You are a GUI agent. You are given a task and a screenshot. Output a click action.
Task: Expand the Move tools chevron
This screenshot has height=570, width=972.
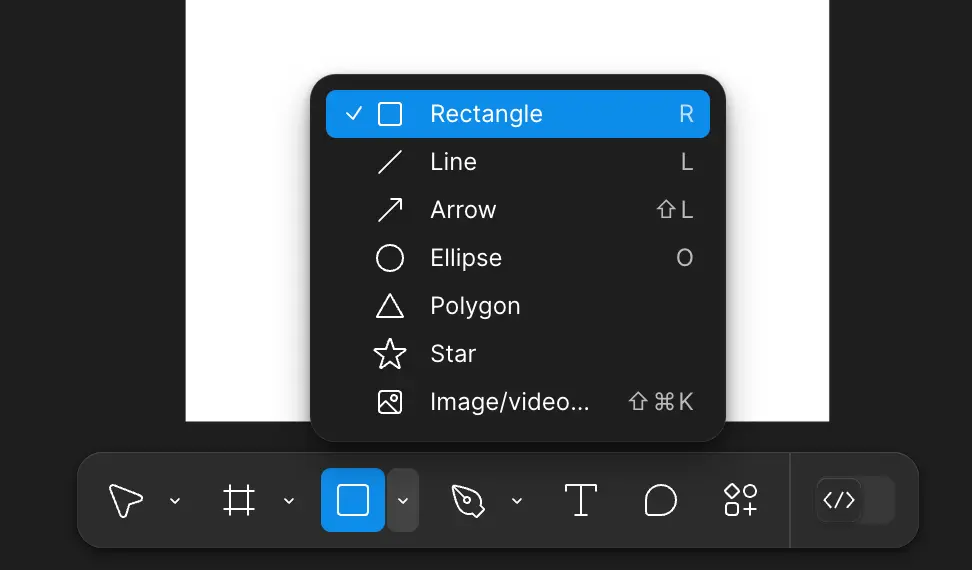tap(175, 500)
